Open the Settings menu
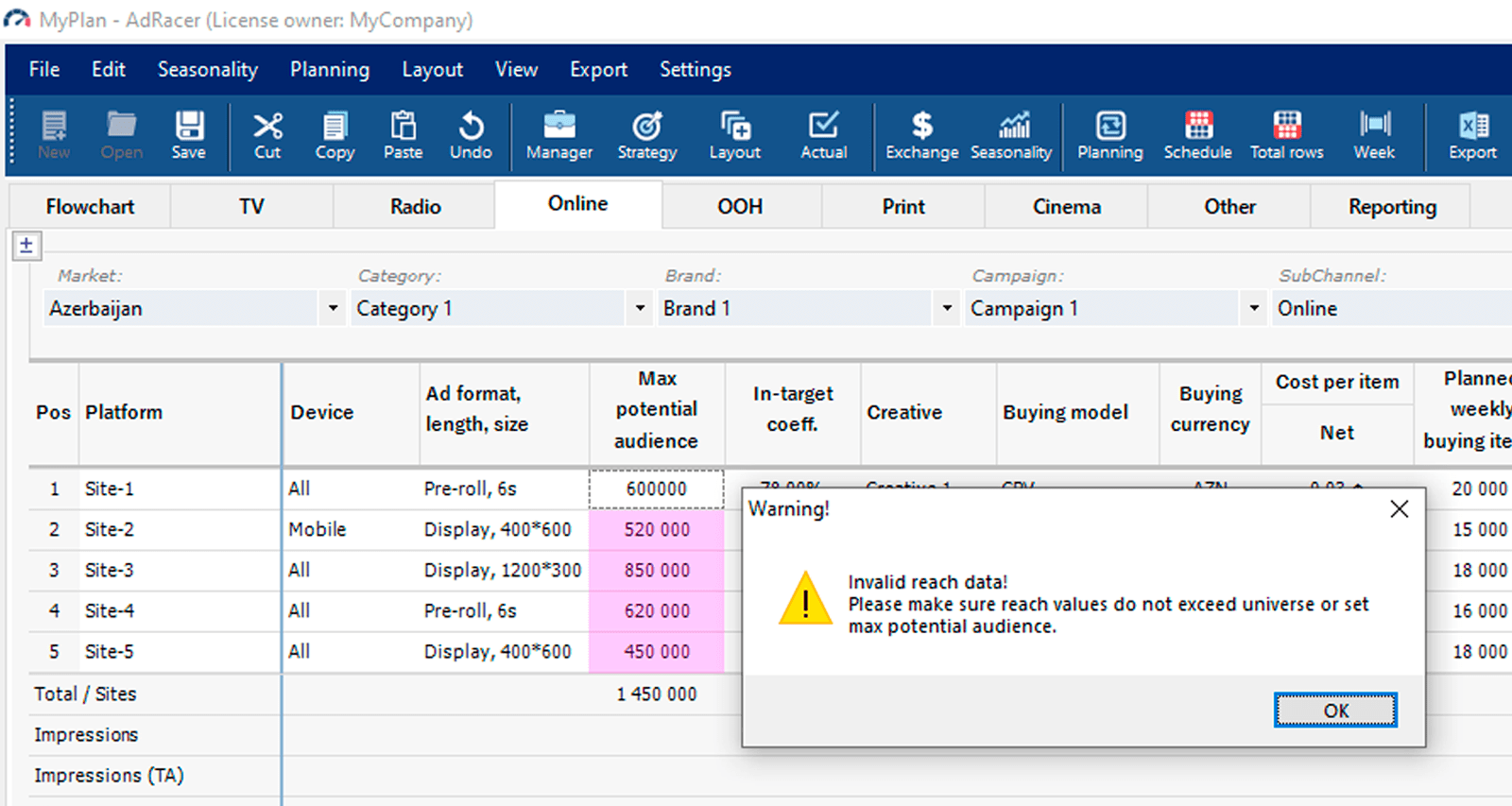The height and width of the screenshot is (806, 1512). click(x=696, y=70)
